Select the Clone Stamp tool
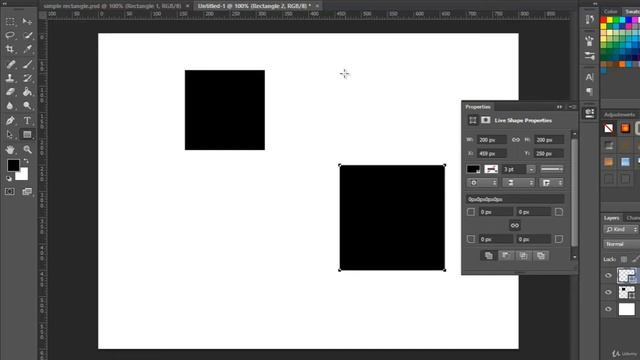Viewport: 640px width, 360px height. (x=10, y=78)
